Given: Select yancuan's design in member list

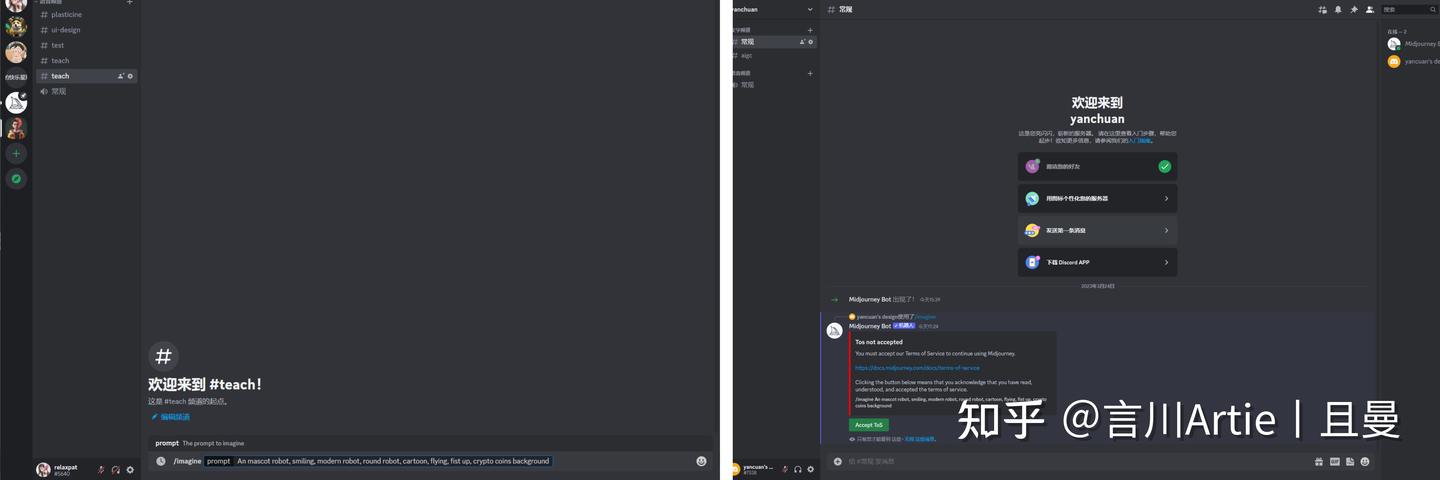Looking at the screenshot, I should (1413, 61).
